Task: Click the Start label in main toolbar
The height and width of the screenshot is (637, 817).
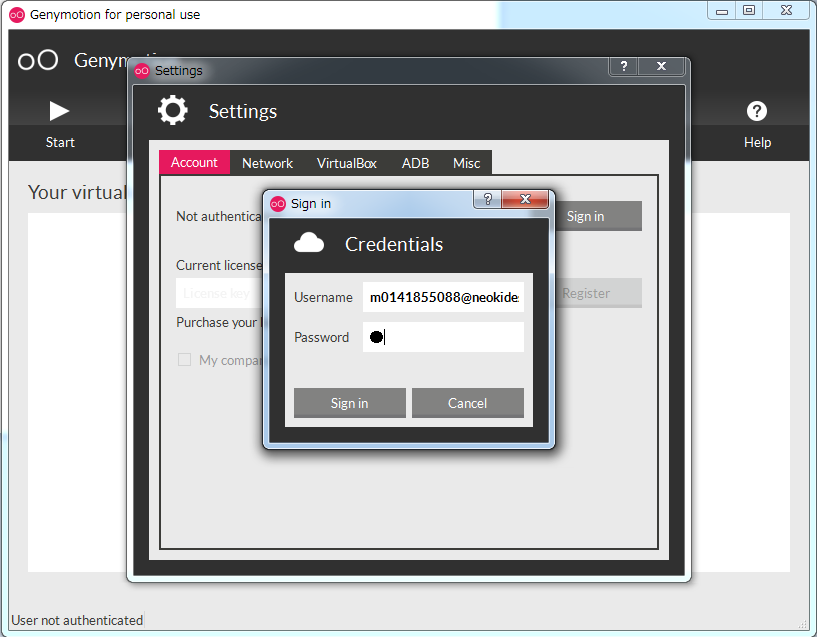Action: (60, 142)
